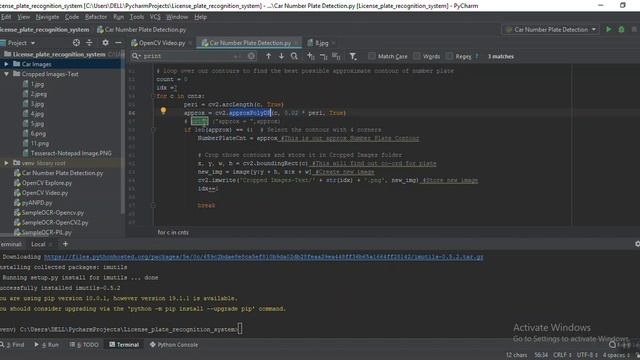
Task: Click unselect occurrence icon in search bar
Action: click(x=323, y=56)
